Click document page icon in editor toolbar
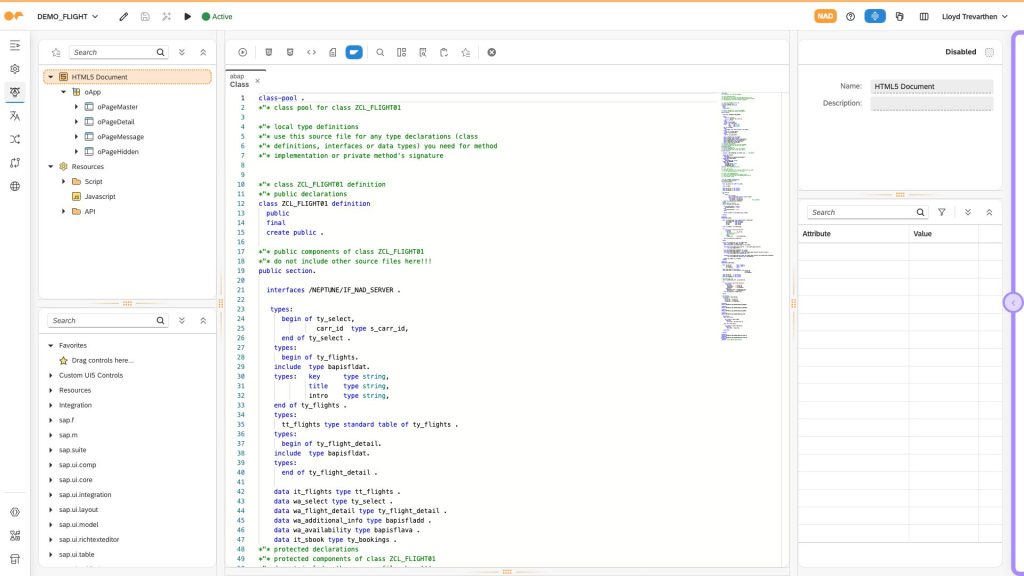 (332, 52)
